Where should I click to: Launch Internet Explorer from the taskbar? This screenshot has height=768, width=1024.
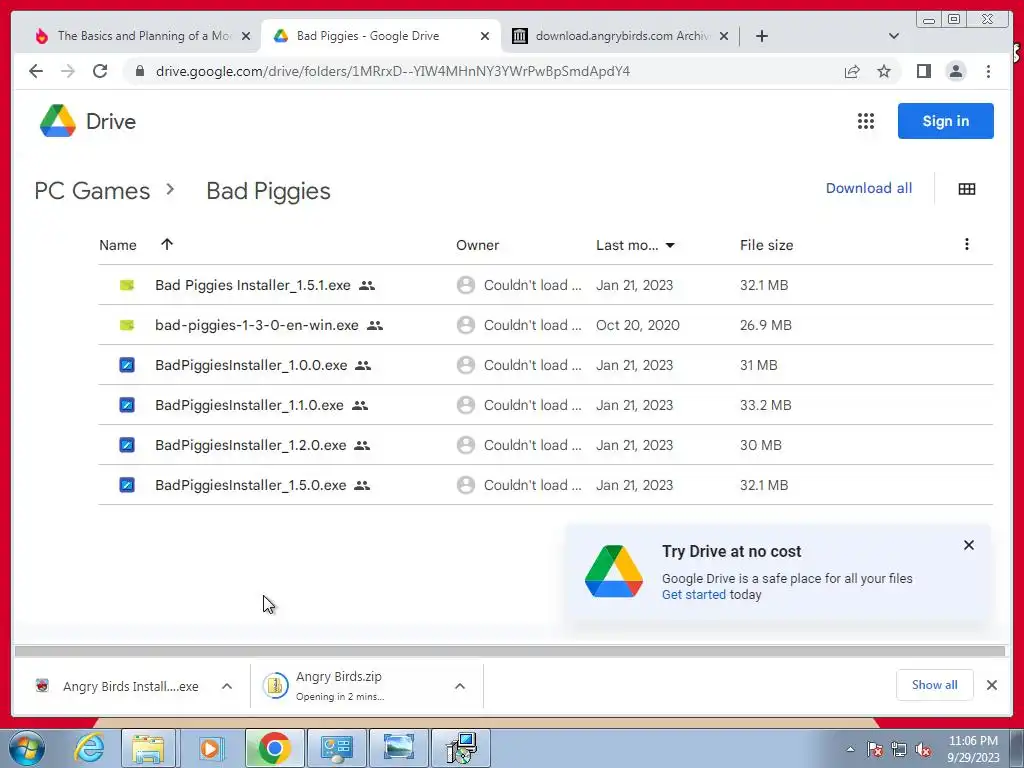[x=89, y=748]
